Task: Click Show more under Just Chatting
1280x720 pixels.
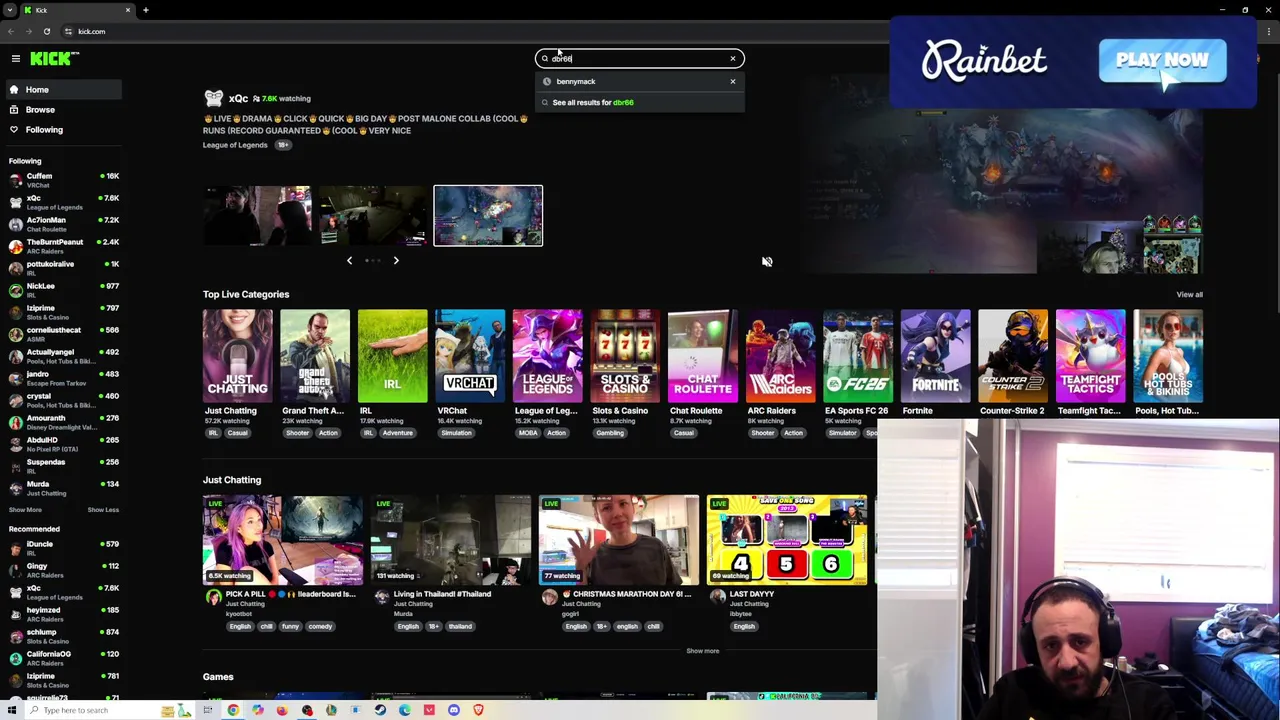Action: (x=702, y=651)
